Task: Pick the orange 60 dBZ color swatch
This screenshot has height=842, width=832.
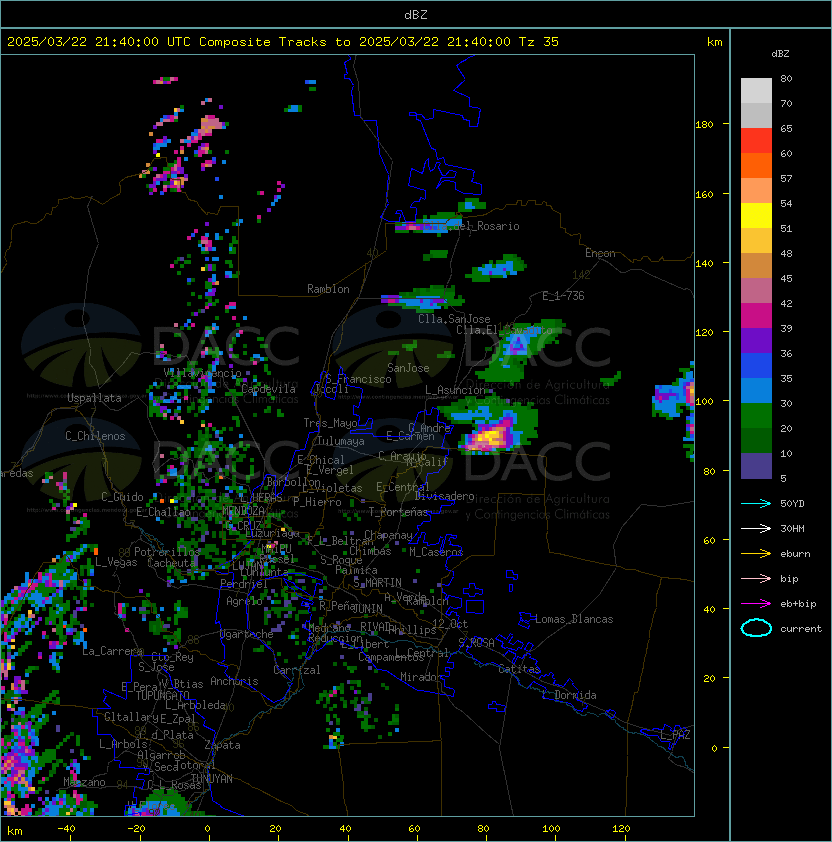Action: [756, 166]
